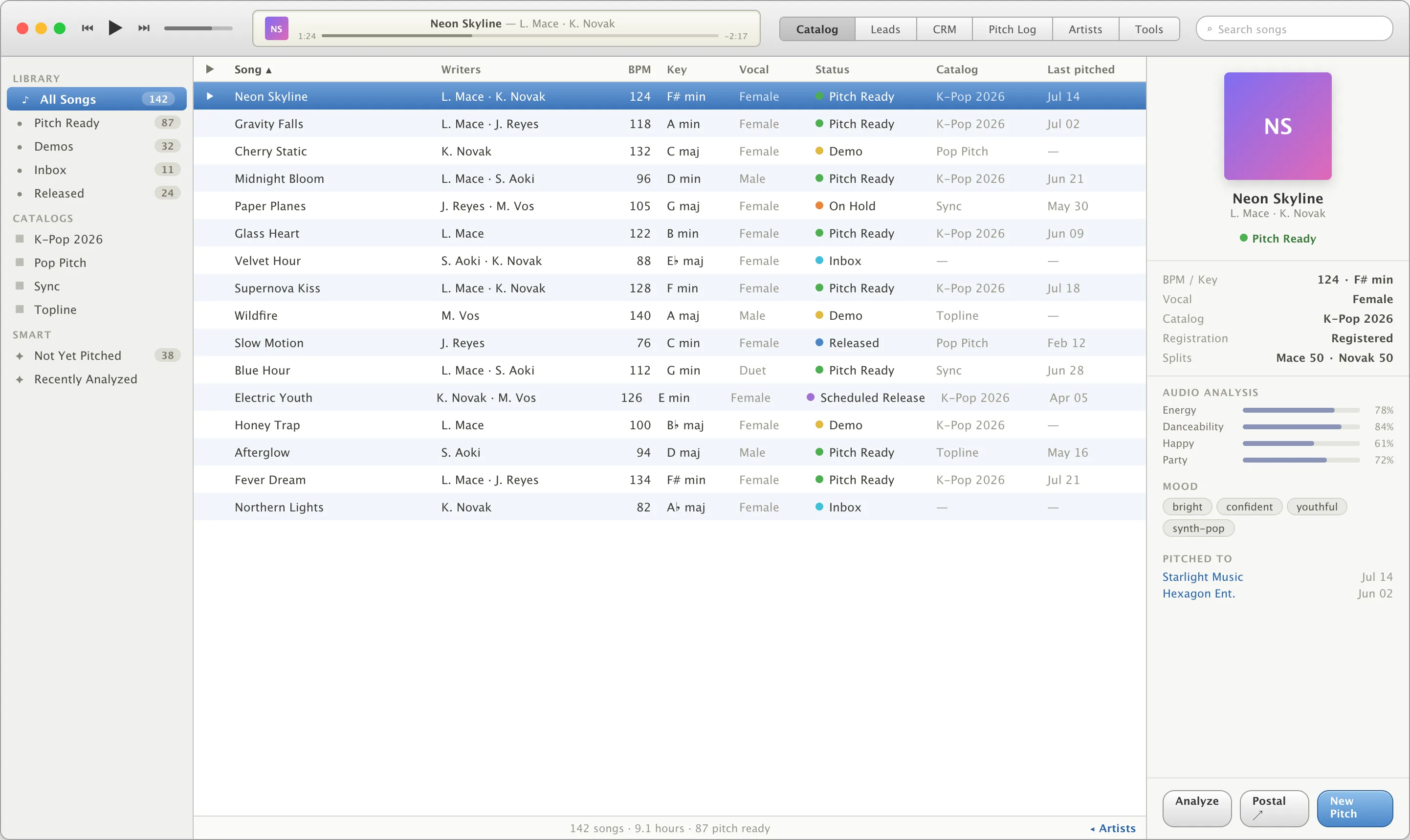Viewport: 1410px width, 840px height.
Task: Open the Starlight Music pitch link
Action: (x=1202, y=577)
